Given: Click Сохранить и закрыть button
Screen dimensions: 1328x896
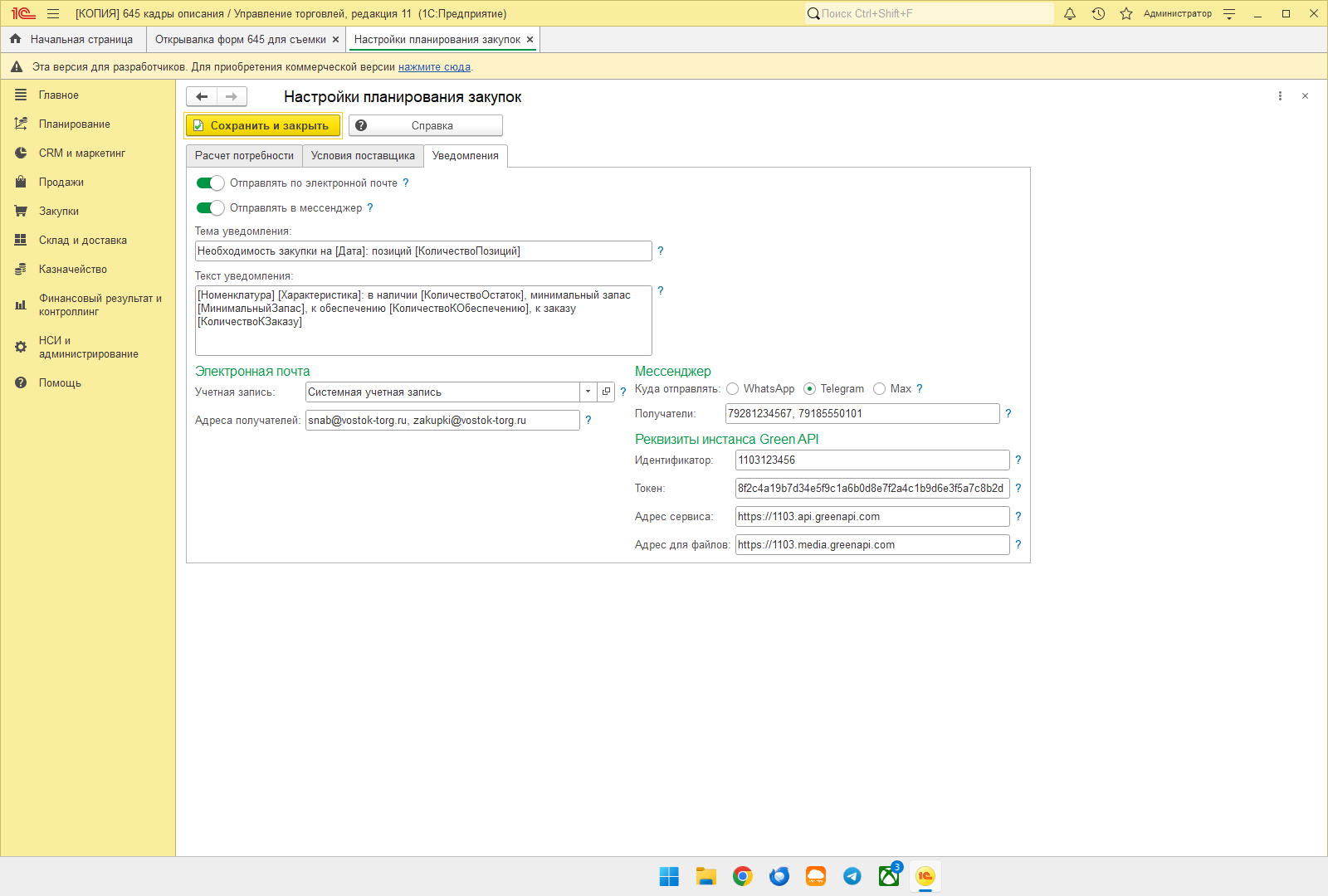Looking at the screenshot, I should pos(262,125).
